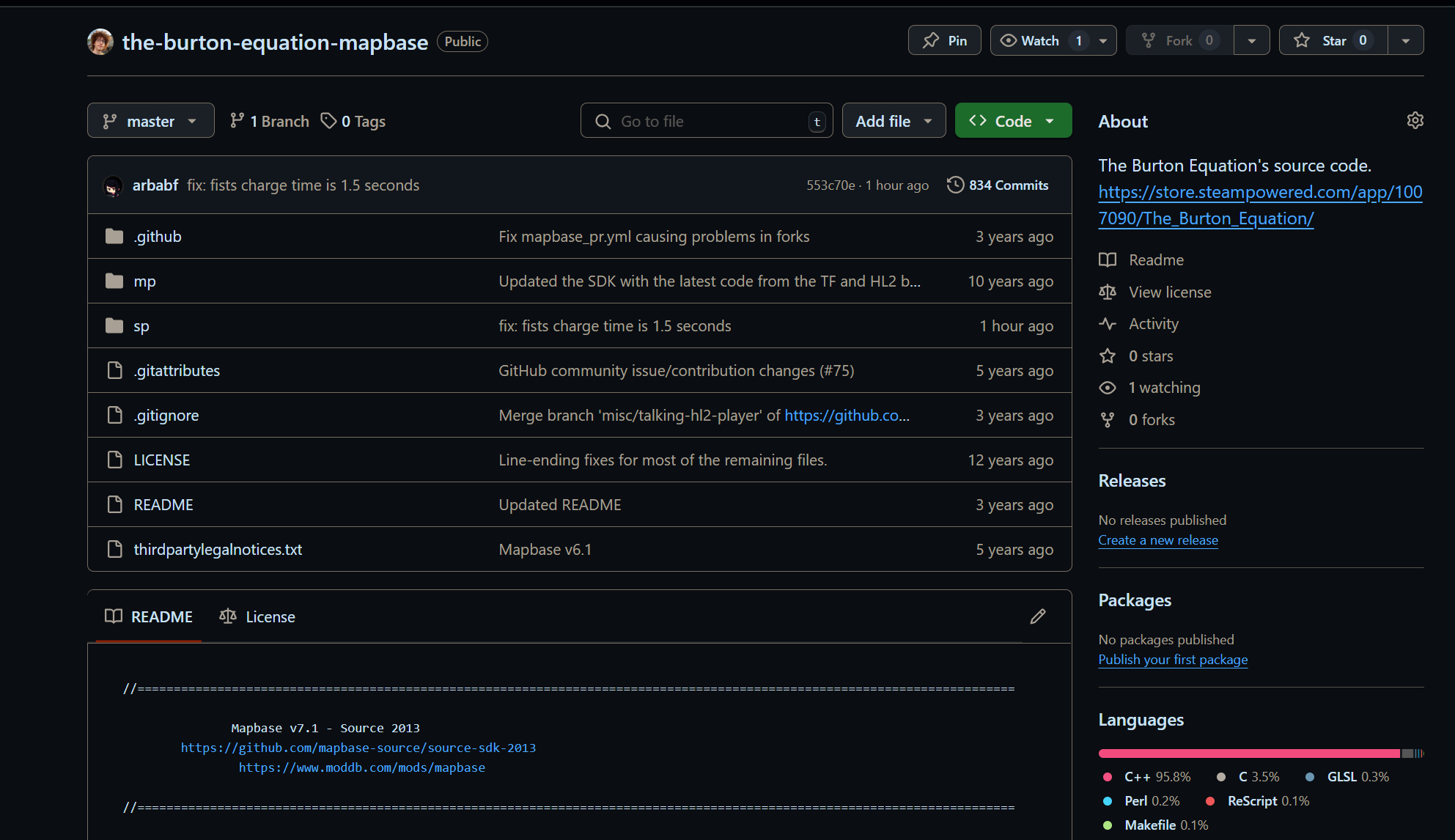Click the C 3.5% language entry
Viewport: 1455px width, 840px height.
[x=1248, y=777]
